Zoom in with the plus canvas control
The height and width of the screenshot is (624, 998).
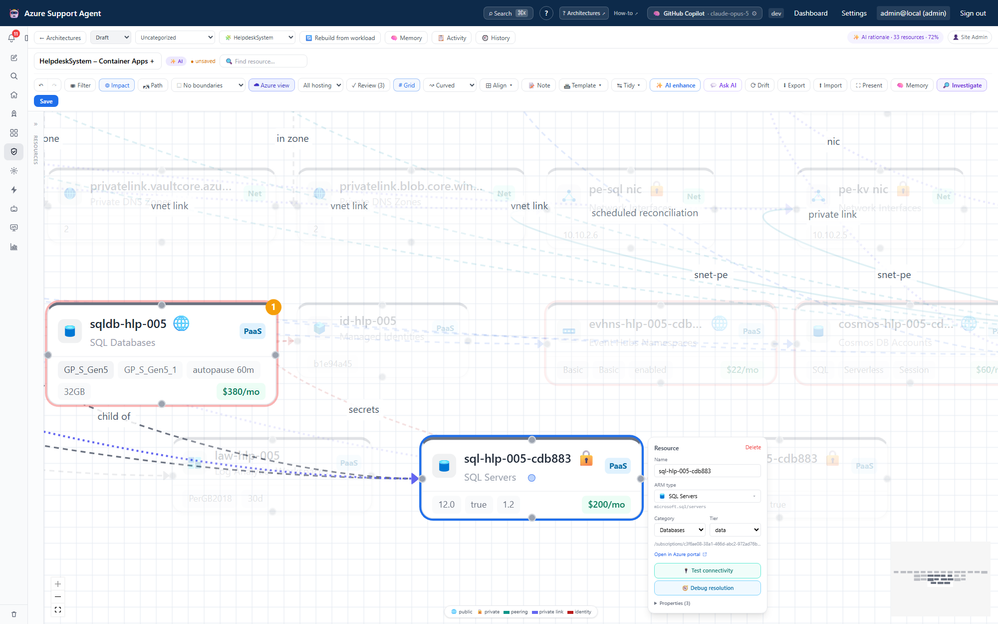pos(58,584)
